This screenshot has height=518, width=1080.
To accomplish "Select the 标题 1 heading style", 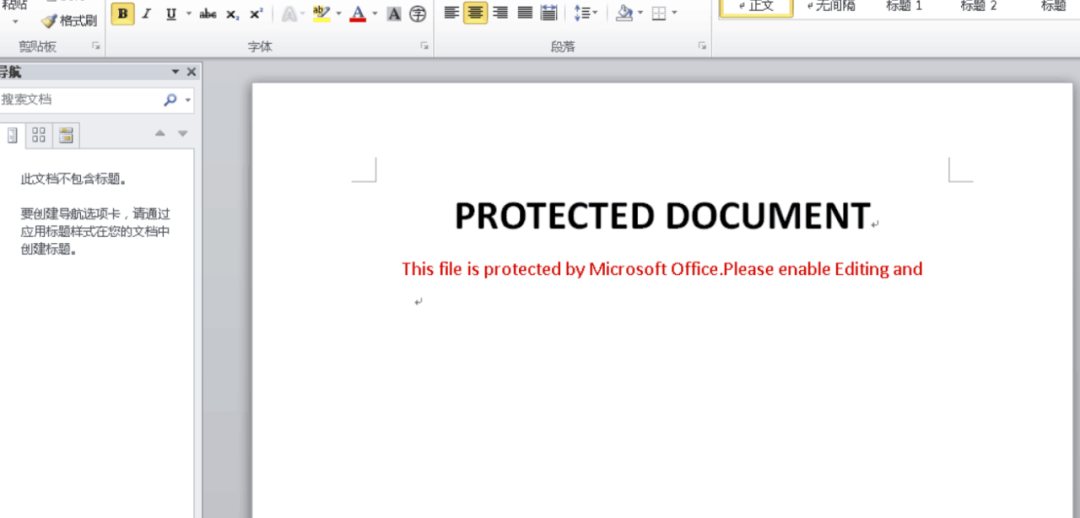I will point(904,6).
